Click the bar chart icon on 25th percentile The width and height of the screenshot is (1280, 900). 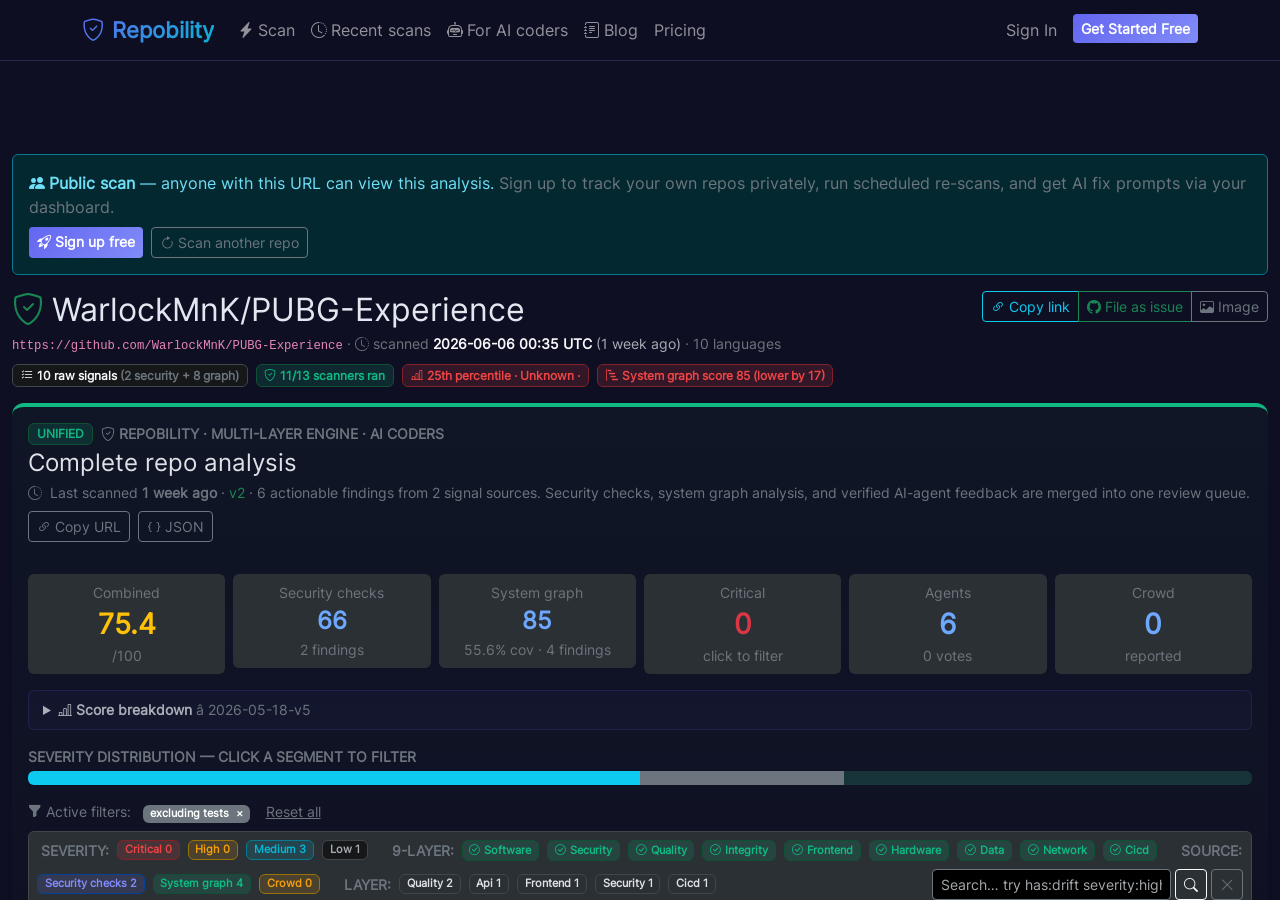click(417, 375)
